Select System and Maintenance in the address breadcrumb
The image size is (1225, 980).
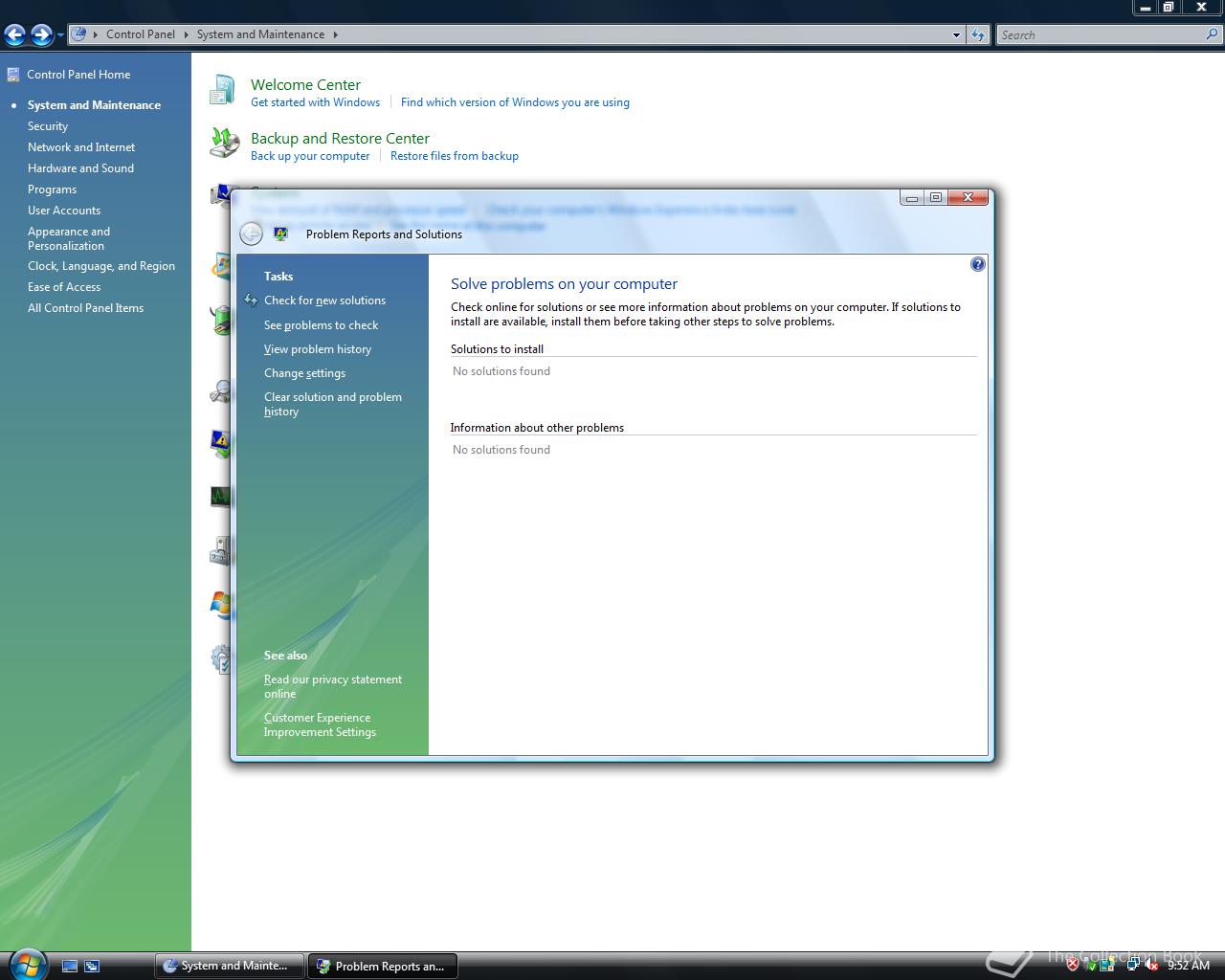[260, 34]
